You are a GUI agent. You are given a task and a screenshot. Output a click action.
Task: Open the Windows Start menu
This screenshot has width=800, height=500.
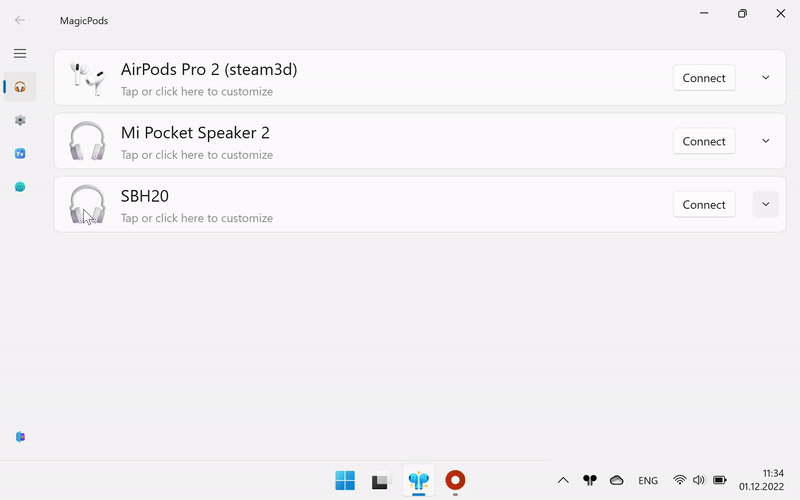pos(345,480)
